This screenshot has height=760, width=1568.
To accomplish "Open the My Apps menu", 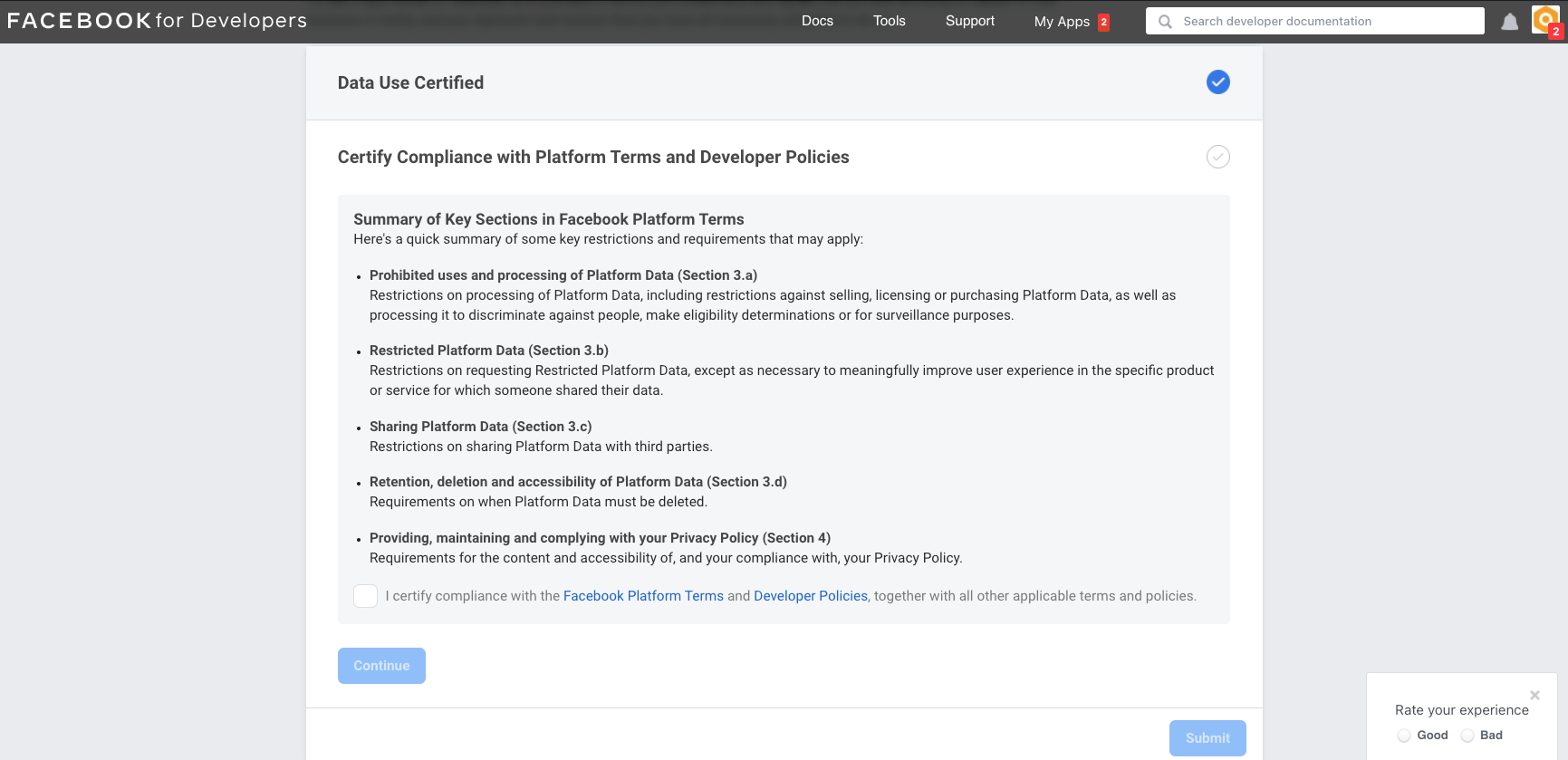I will coord(1062,22).
